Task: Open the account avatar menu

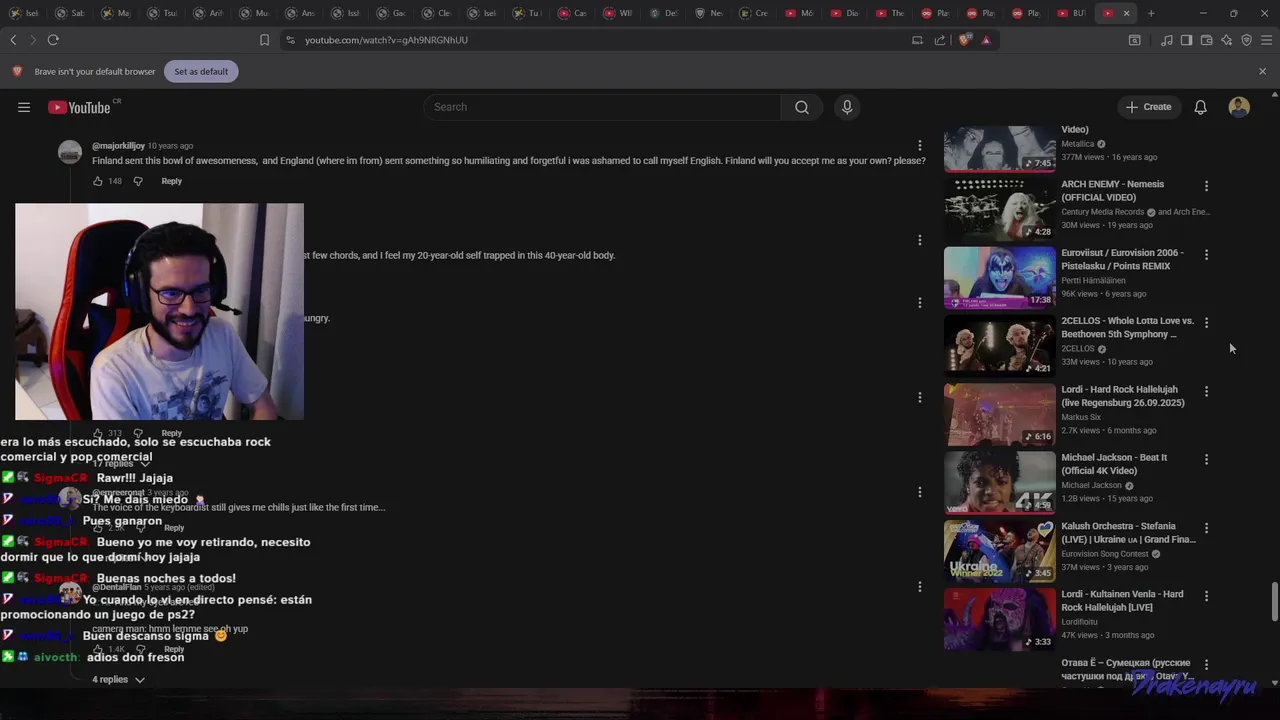Action: [x=1239, y=107]
